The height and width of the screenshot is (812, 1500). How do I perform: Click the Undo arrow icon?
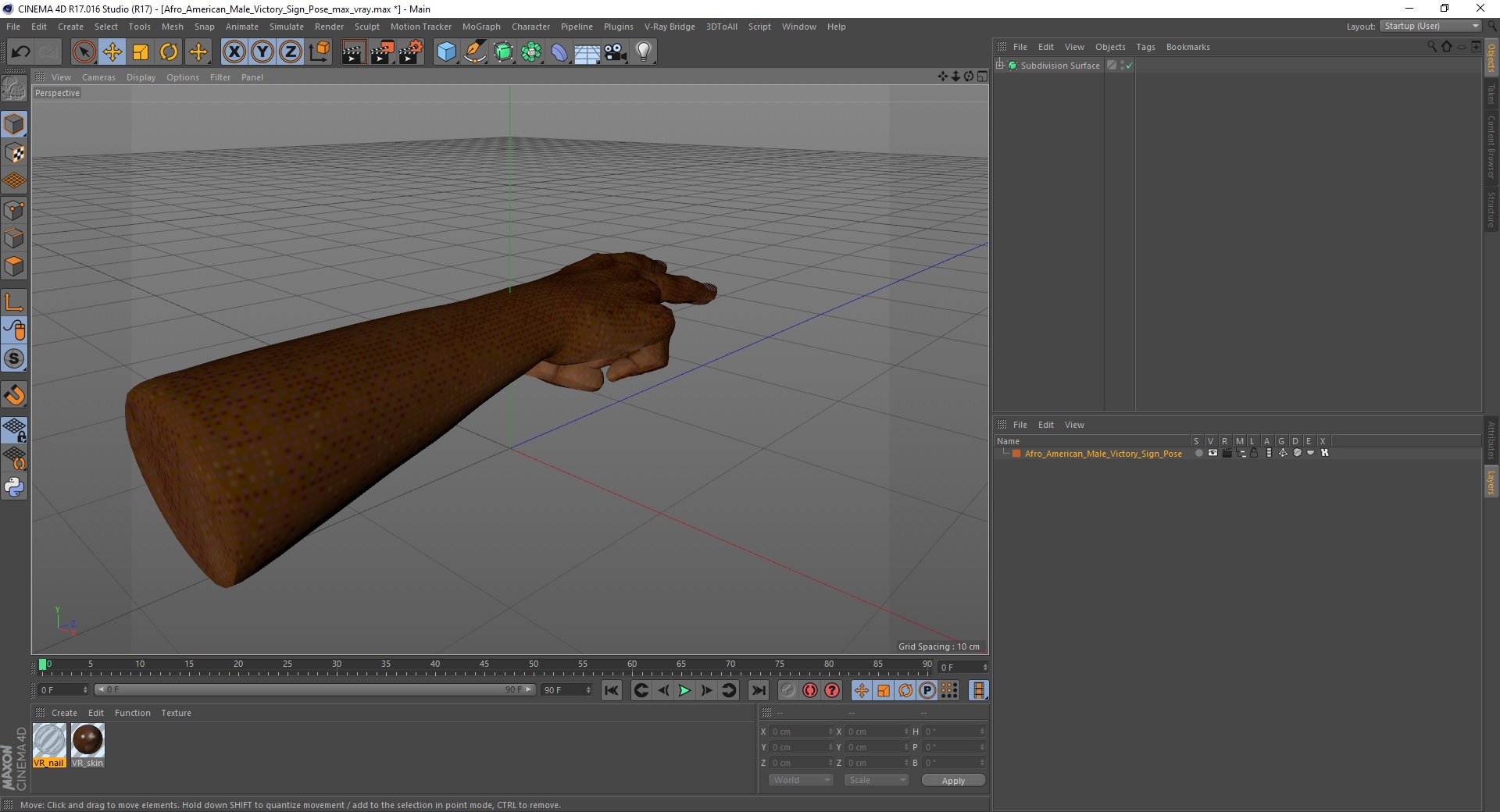point(21,52)
